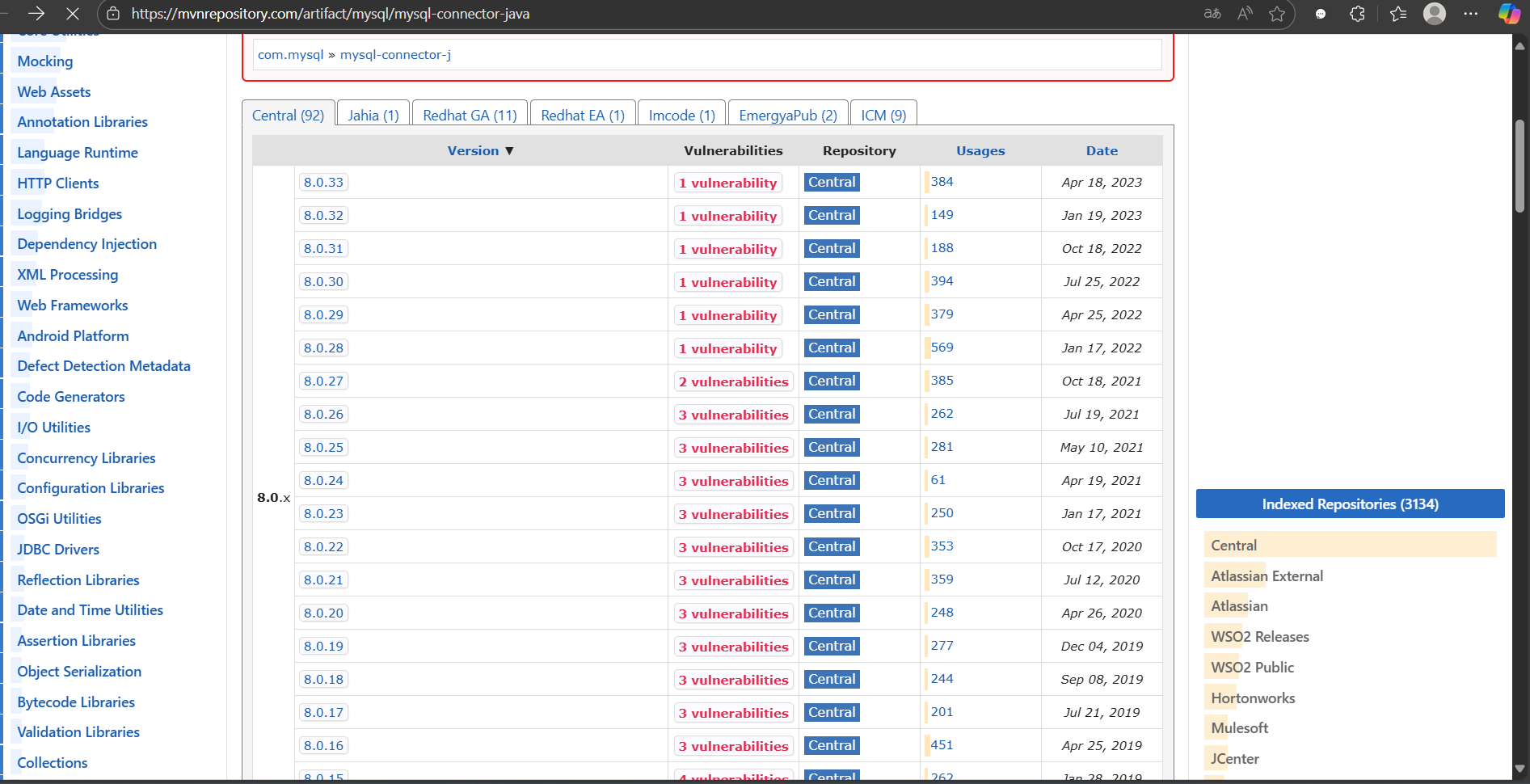This screenshot has width=1530, height=784.
Task: Sort by Date column header
Action: pos(1102,150)
